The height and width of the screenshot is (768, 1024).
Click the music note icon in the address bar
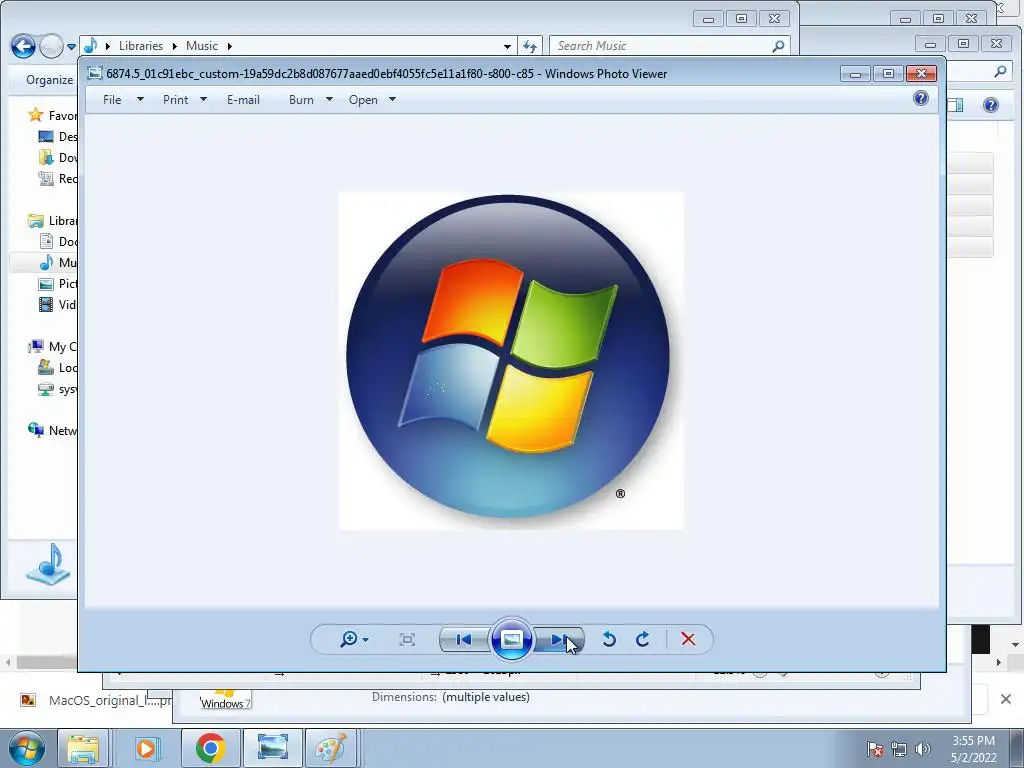pyautogui.click(x=91, y=46)
